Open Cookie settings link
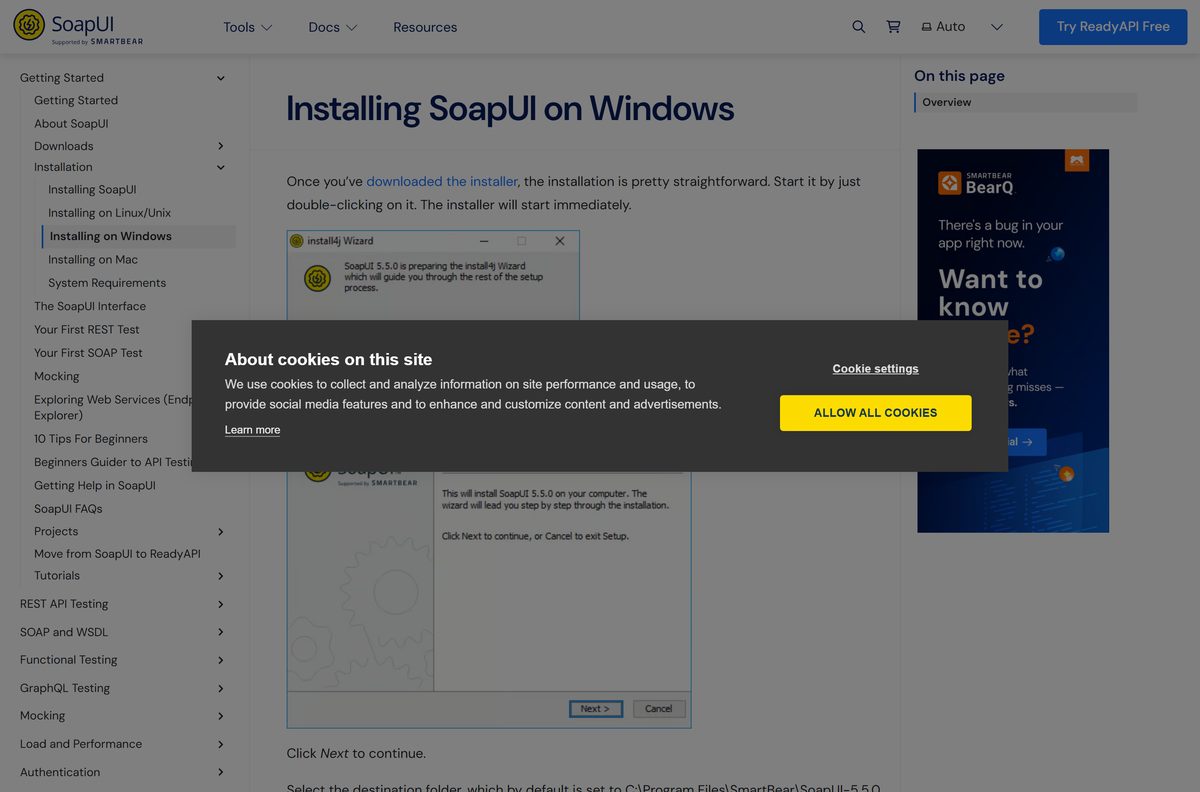The width and height of the screenshot is (1200, 792). [x=875, y=369]
